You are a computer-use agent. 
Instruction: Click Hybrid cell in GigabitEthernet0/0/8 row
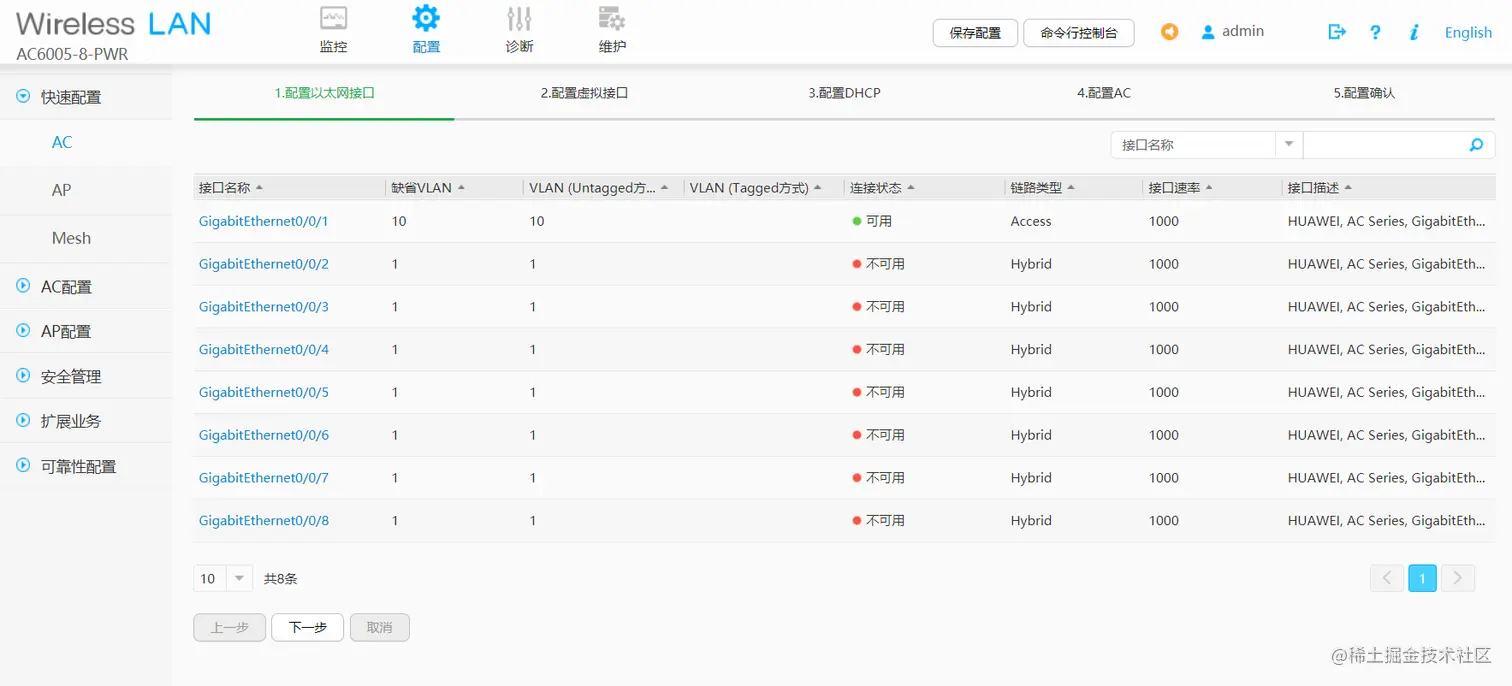click(1031, 521)
